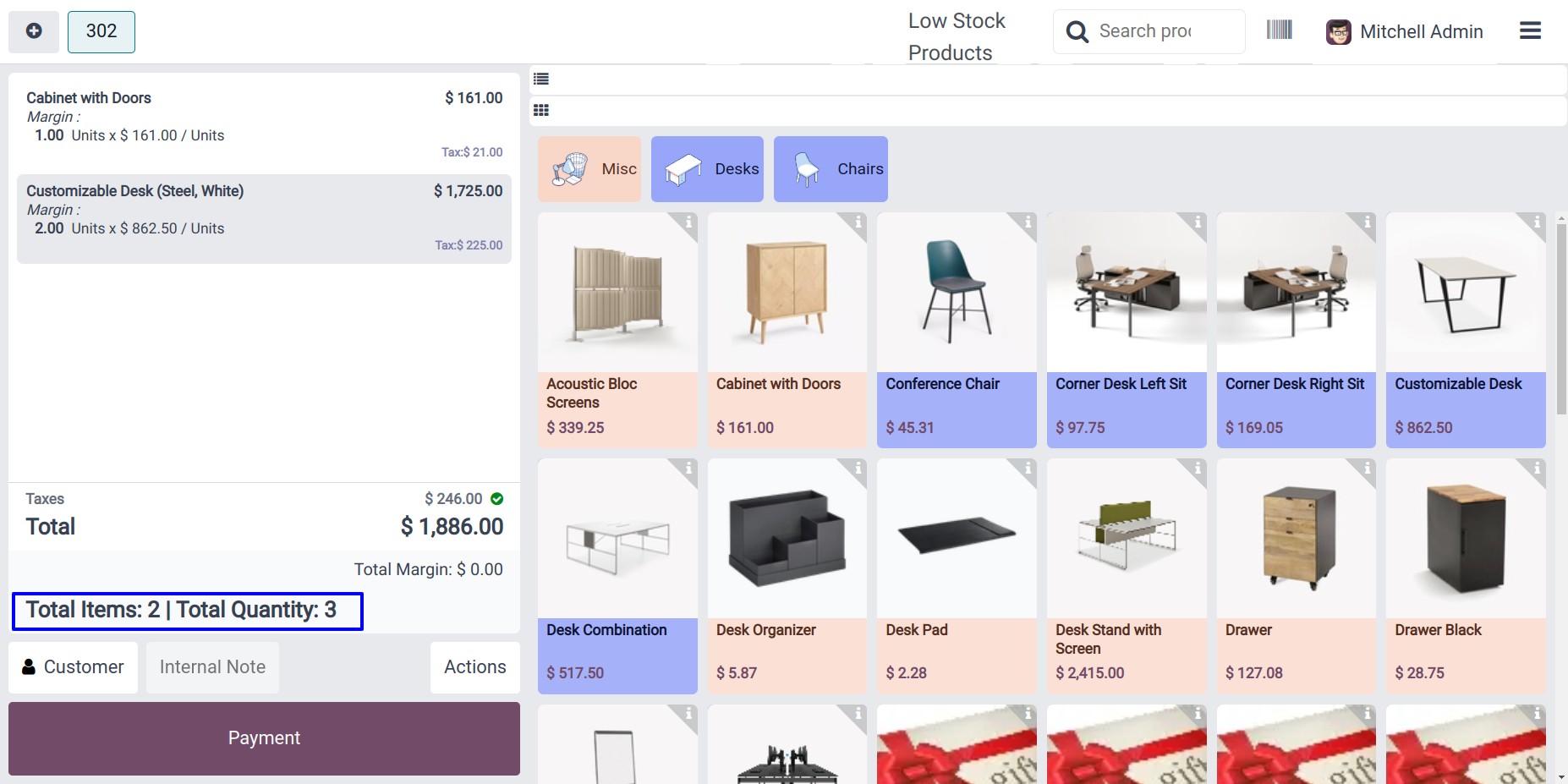The width and height of the screenshot is (1568, 784).
Task: Click the plus icon to add new order
Action: 34,31
